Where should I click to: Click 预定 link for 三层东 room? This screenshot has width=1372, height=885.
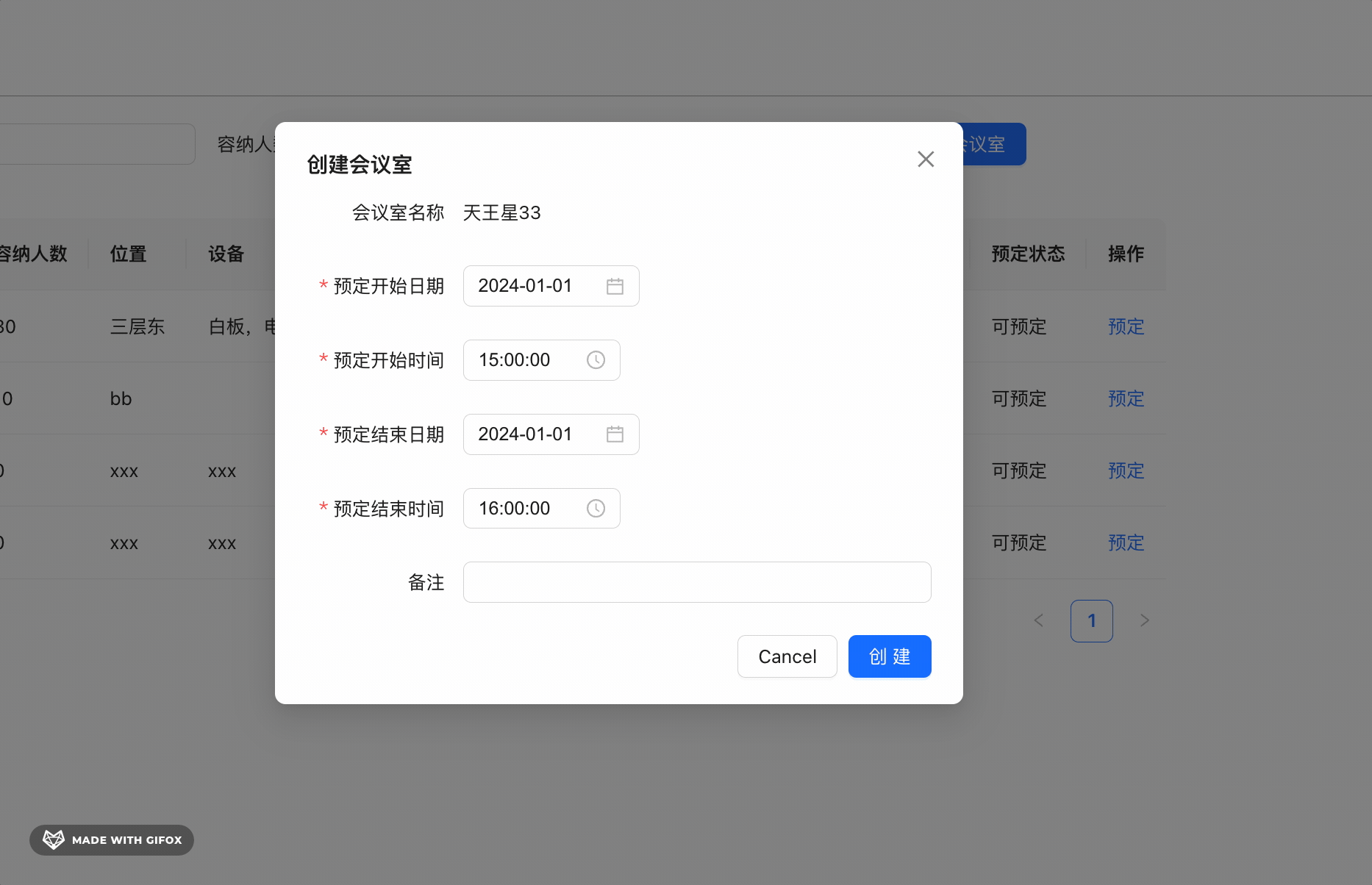coord(1126,327)
